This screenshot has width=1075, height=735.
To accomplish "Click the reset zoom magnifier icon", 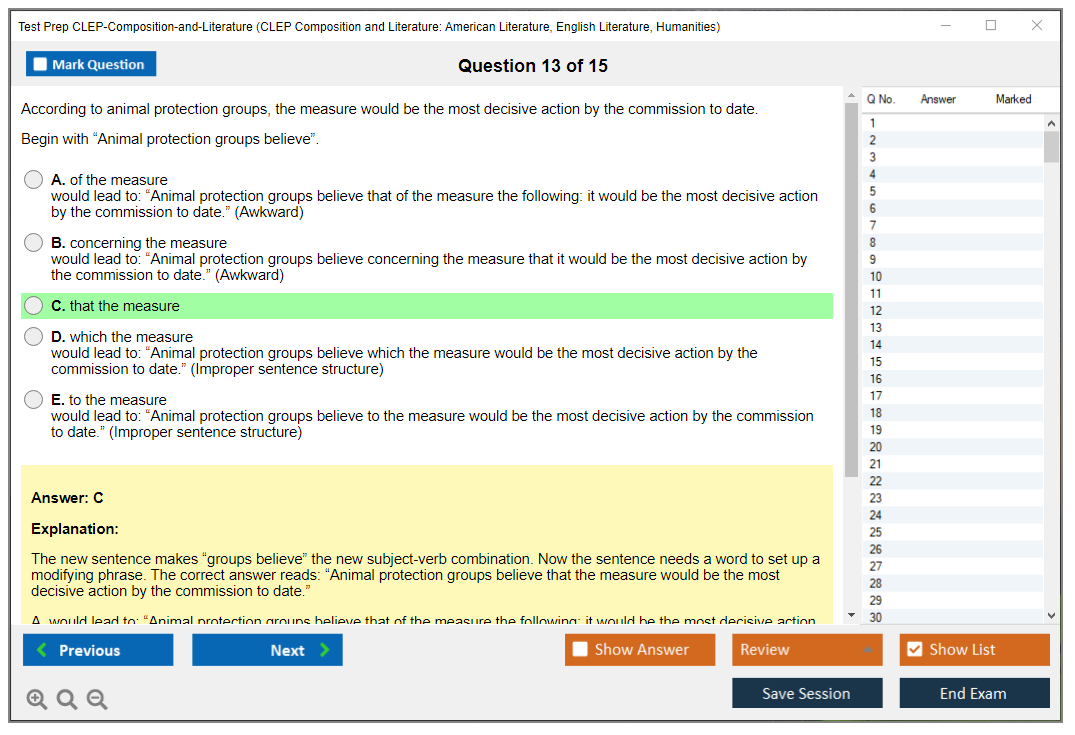I will (67, 700).
